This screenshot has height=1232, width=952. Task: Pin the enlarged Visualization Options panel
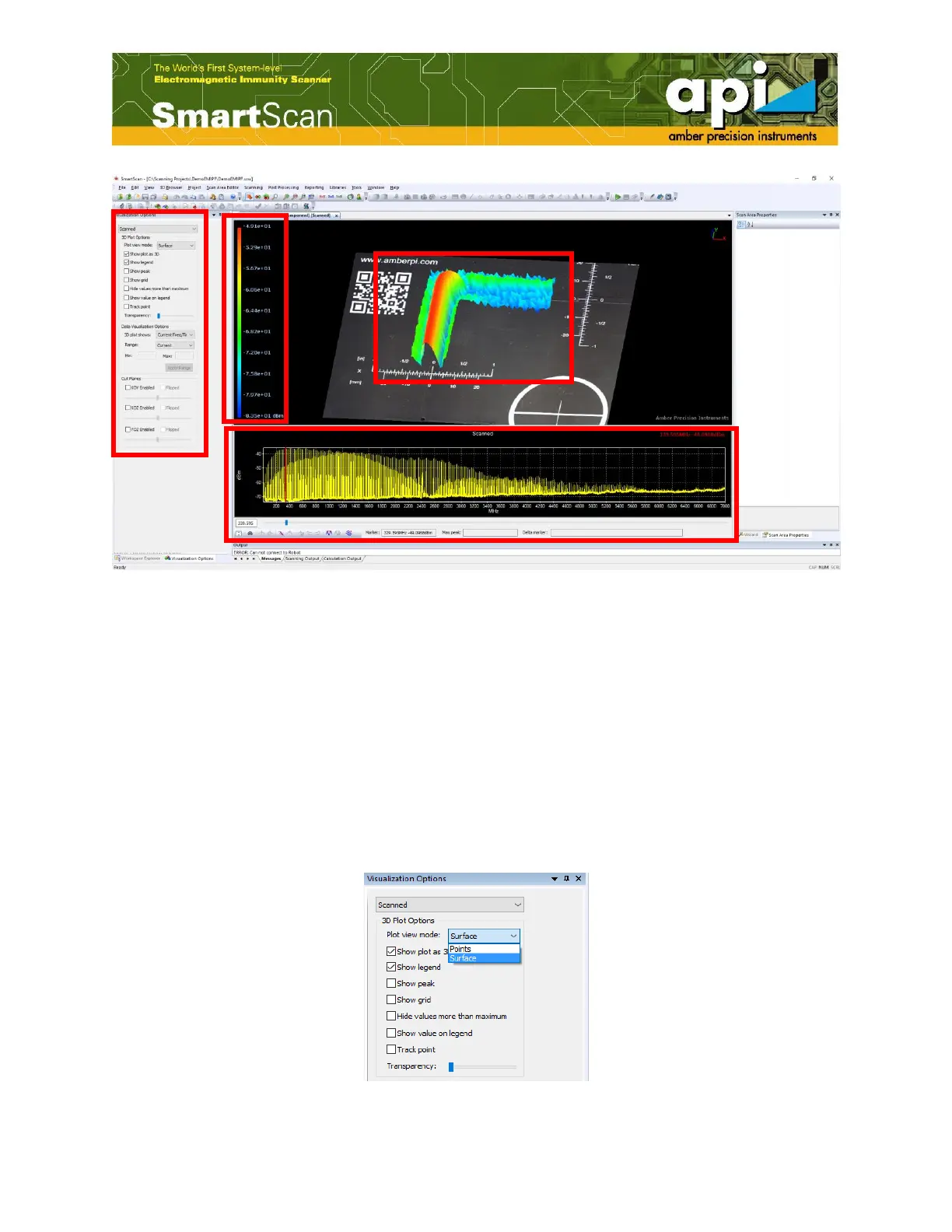point(566,878)
